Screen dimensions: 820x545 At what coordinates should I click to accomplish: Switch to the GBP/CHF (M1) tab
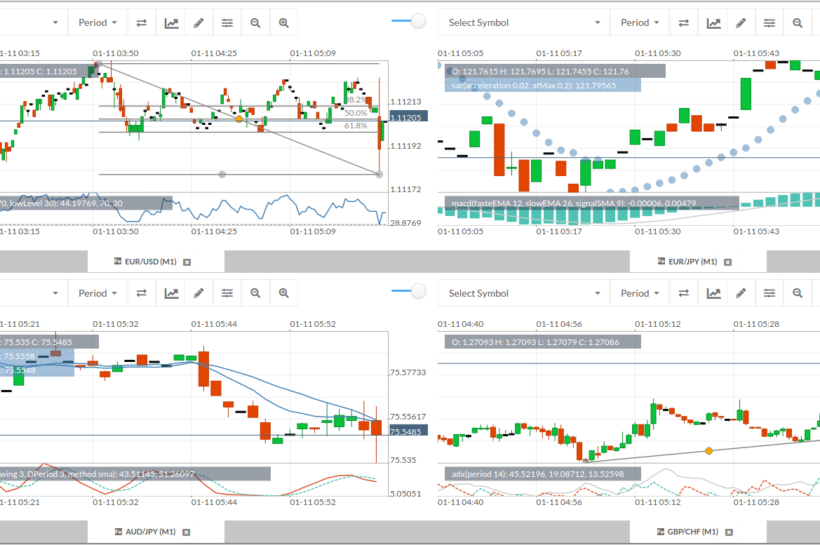(687, 532)
